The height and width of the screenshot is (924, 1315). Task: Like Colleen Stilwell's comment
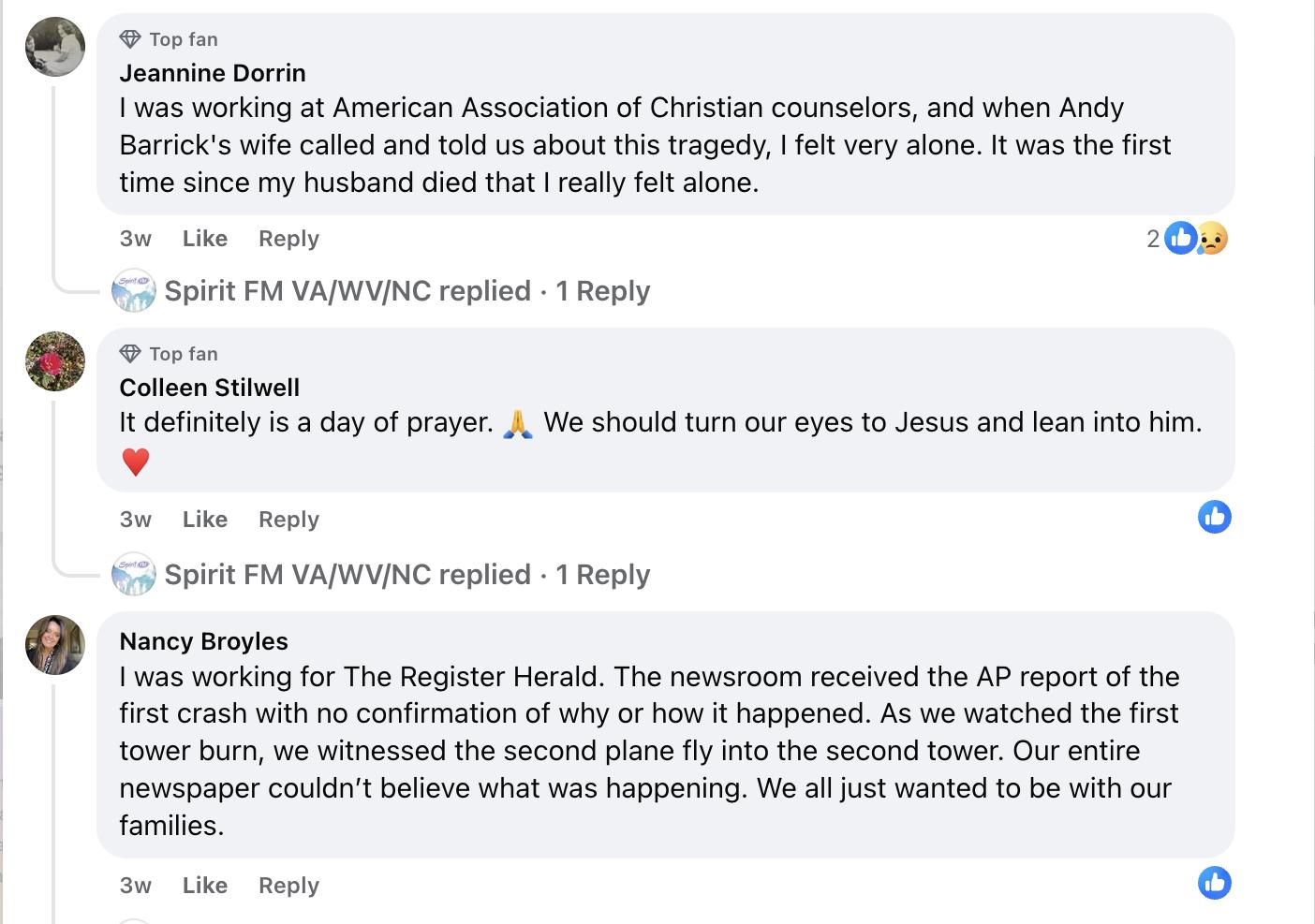tap(205, 520)
